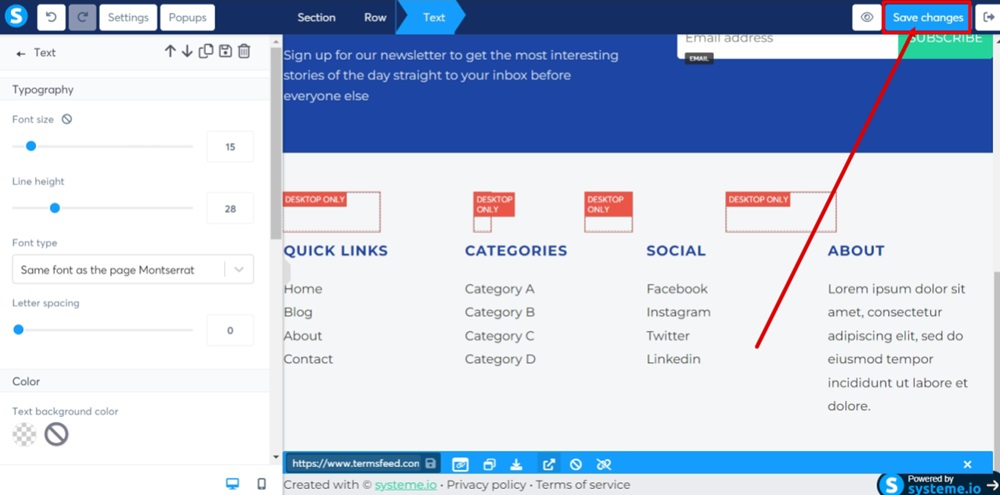
Task: Click the Twitter social text
Action: pyautogui.click(x=668, y=336)
